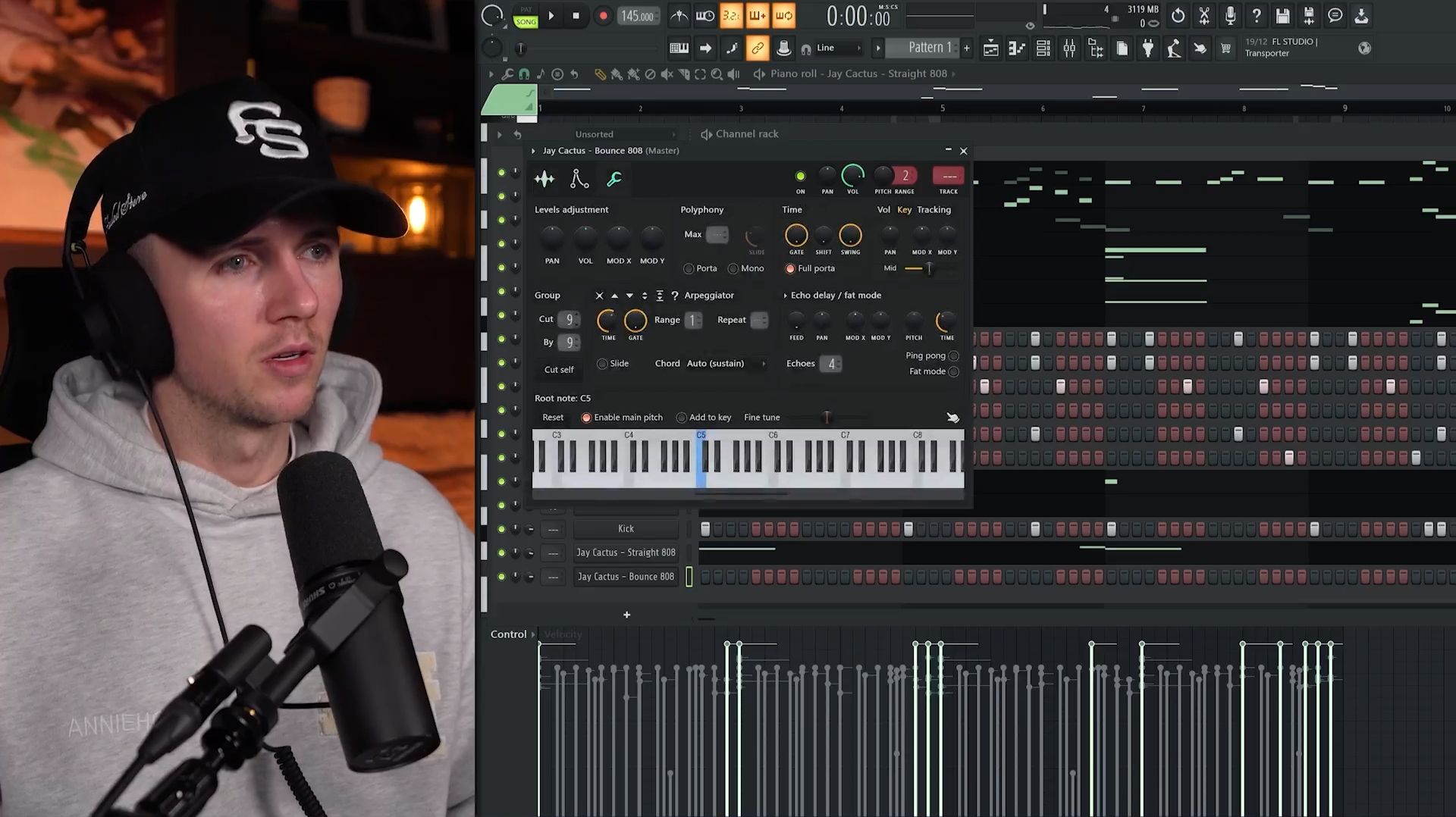Click the wait-for-input icon next to the metronome
The image size is (1456, 817).
pos(704,16)
